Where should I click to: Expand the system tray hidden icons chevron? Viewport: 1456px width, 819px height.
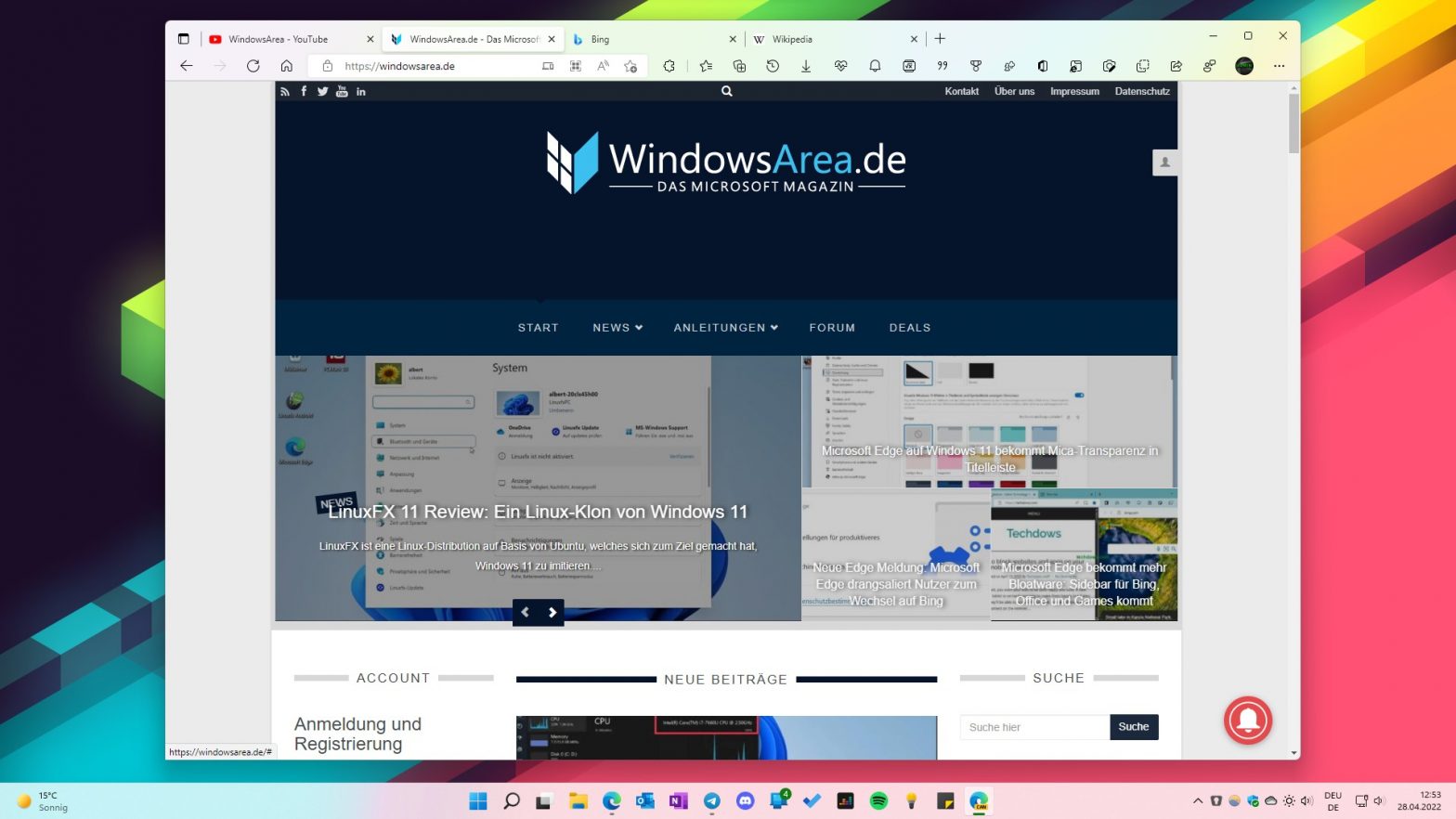[1198, 800]
